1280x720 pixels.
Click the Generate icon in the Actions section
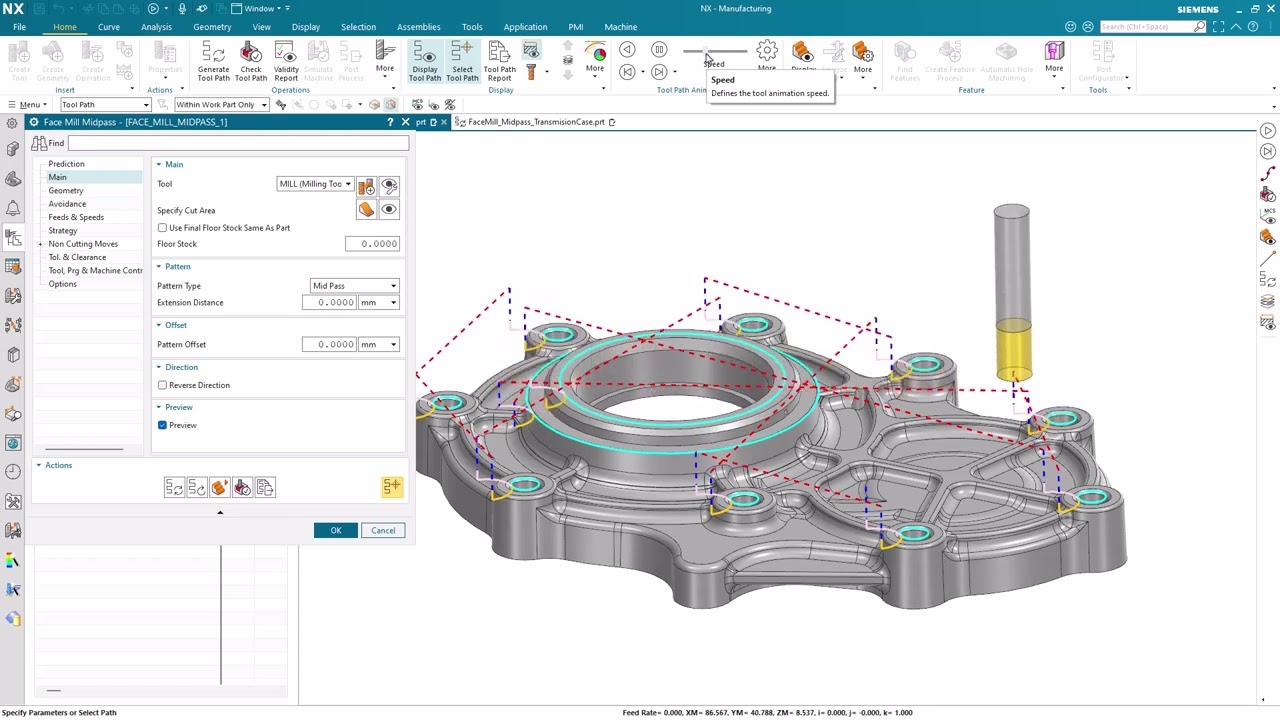(174, 487)
